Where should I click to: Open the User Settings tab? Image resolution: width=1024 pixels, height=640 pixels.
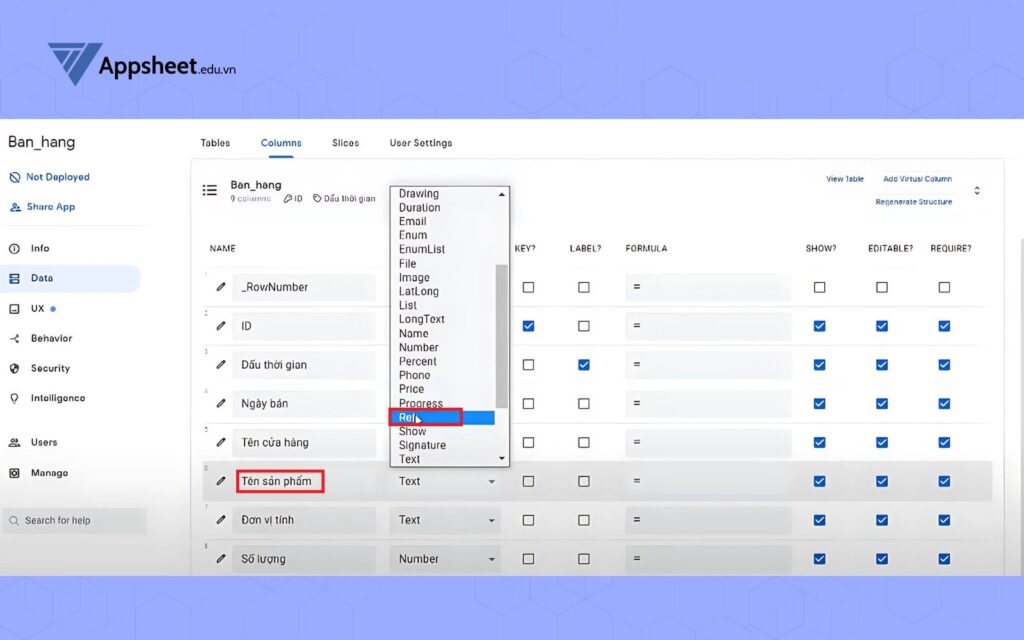[x=420, y=143]
